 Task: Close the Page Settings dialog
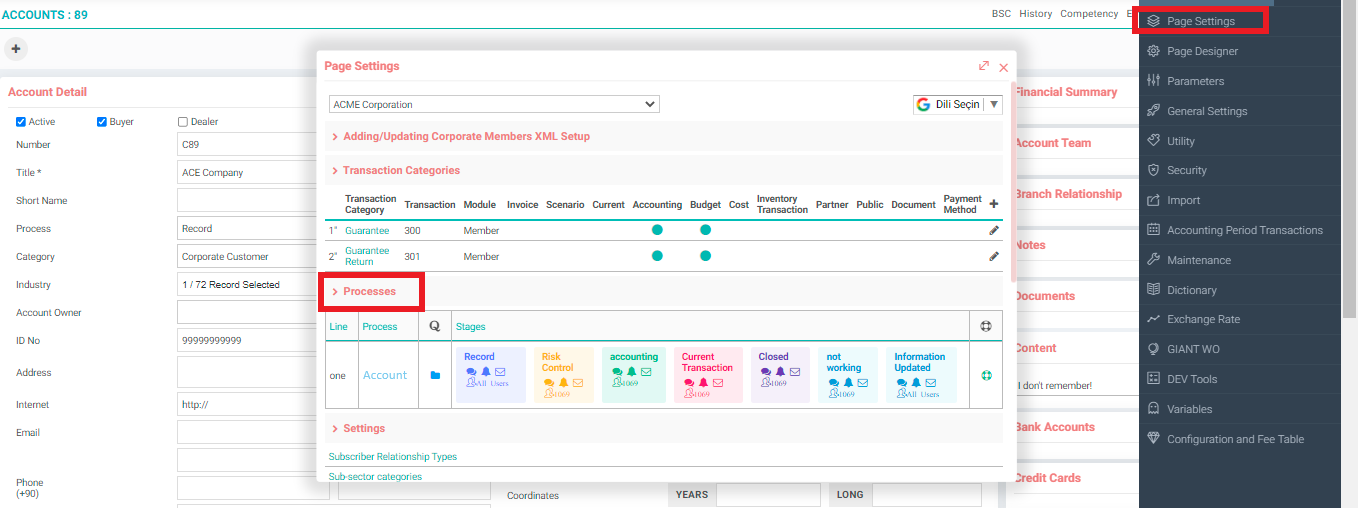(1003, 67)
